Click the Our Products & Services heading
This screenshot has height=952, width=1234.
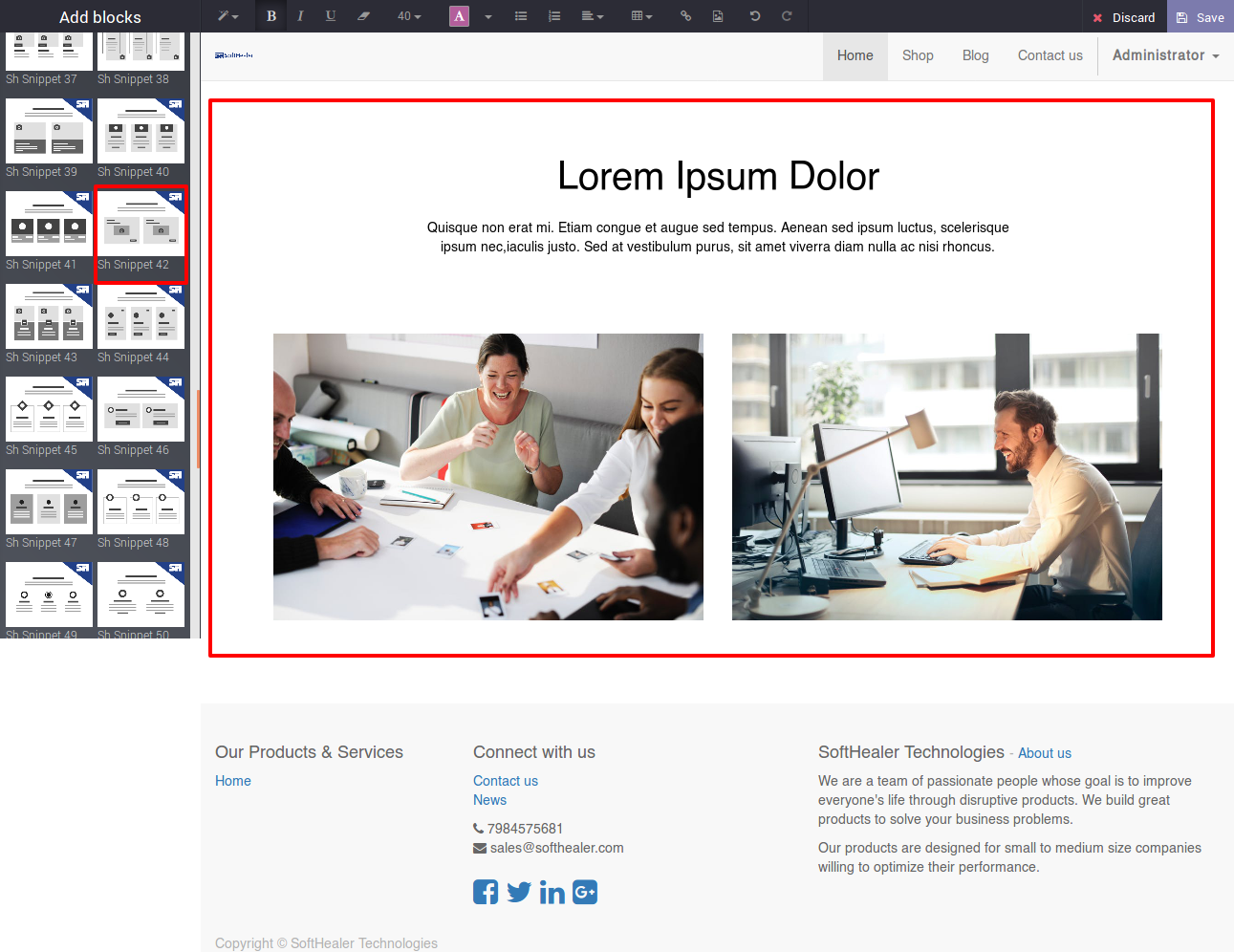(x=309, y=752)
